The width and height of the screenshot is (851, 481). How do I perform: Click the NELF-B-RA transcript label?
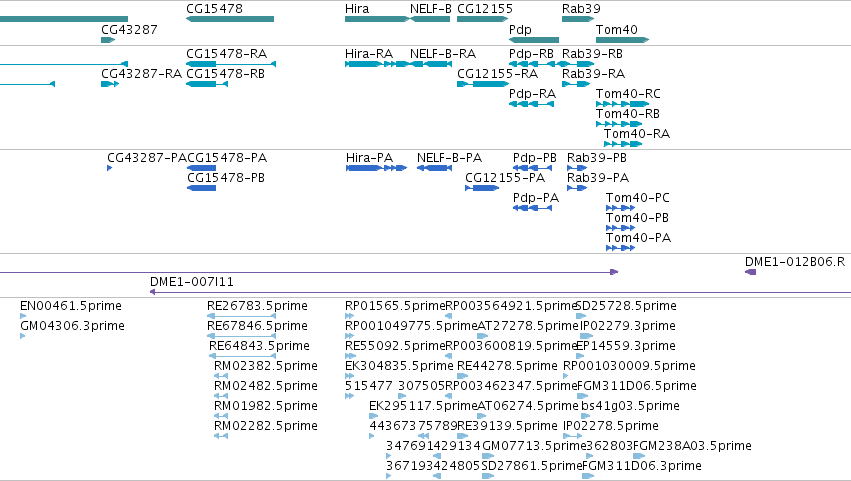tap(443, 54)
